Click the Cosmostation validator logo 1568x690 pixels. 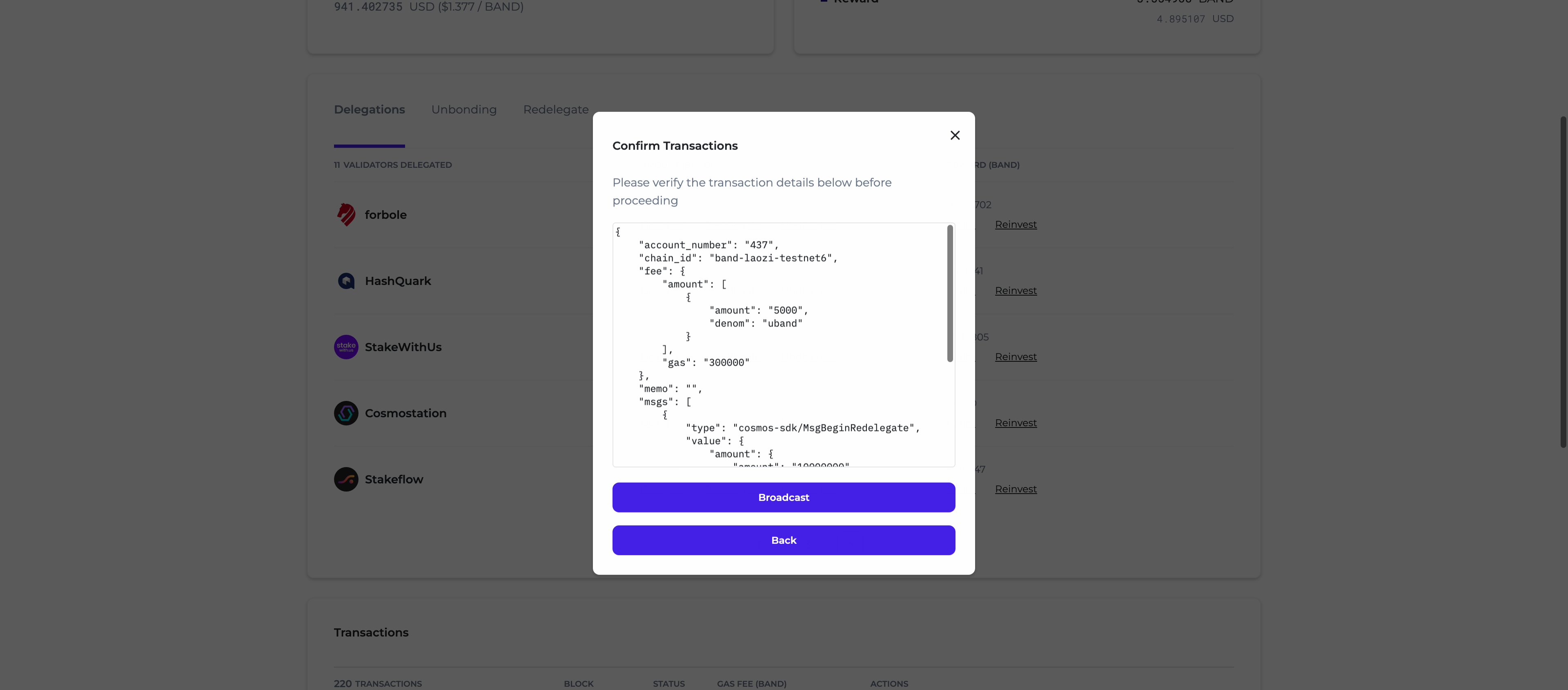pos(346,412)
